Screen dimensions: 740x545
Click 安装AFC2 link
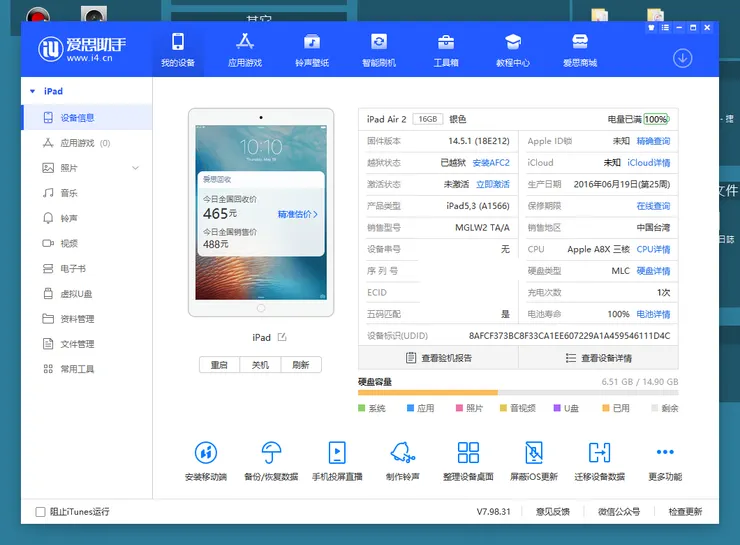click(x=491, y=163)
